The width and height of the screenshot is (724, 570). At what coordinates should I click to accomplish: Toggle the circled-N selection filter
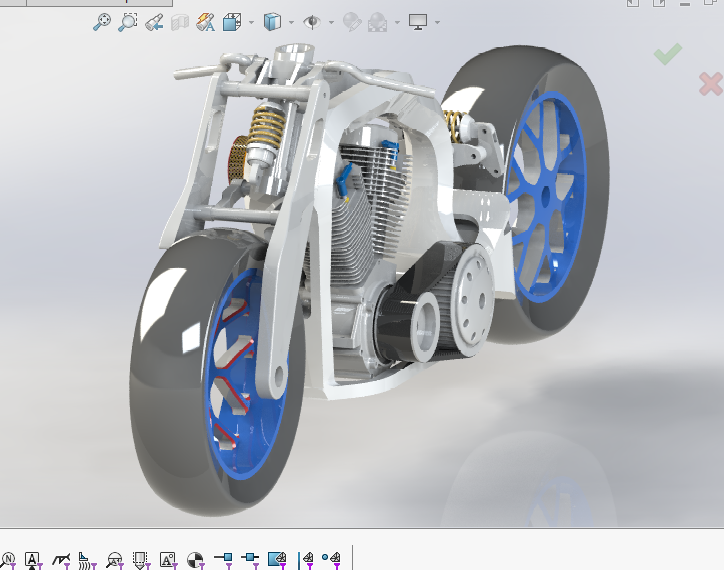(8, 559)
